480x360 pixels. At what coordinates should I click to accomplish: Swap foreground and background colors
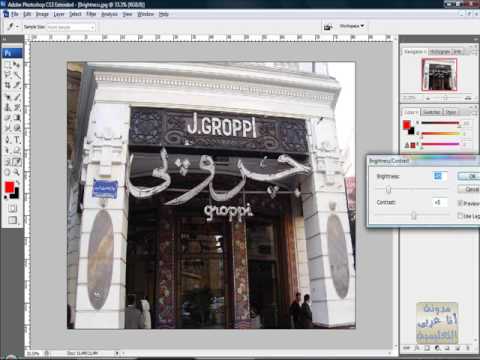(x=17, y=182)
